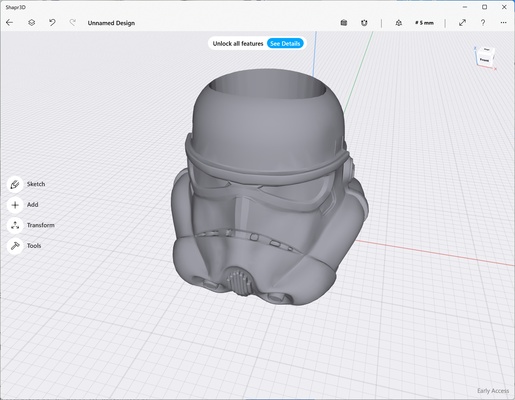Viewport: 515px width, 400px height.
Task: Select the stormtrooper helmet model
Action: click(x=269, y=187)
